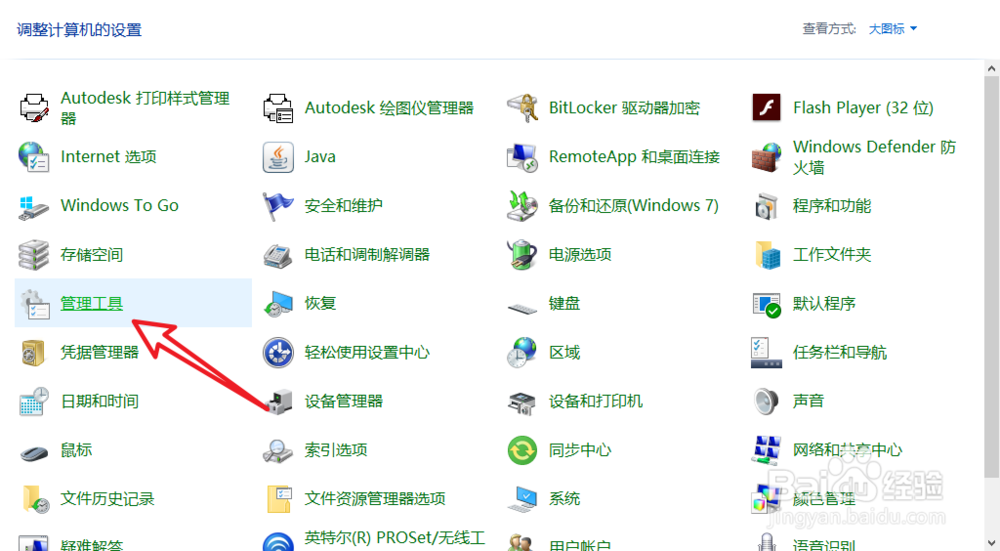Open the 程序和功能 text link
The image size is (1000, 551).
pyautogui.click(x=832, y=206)
